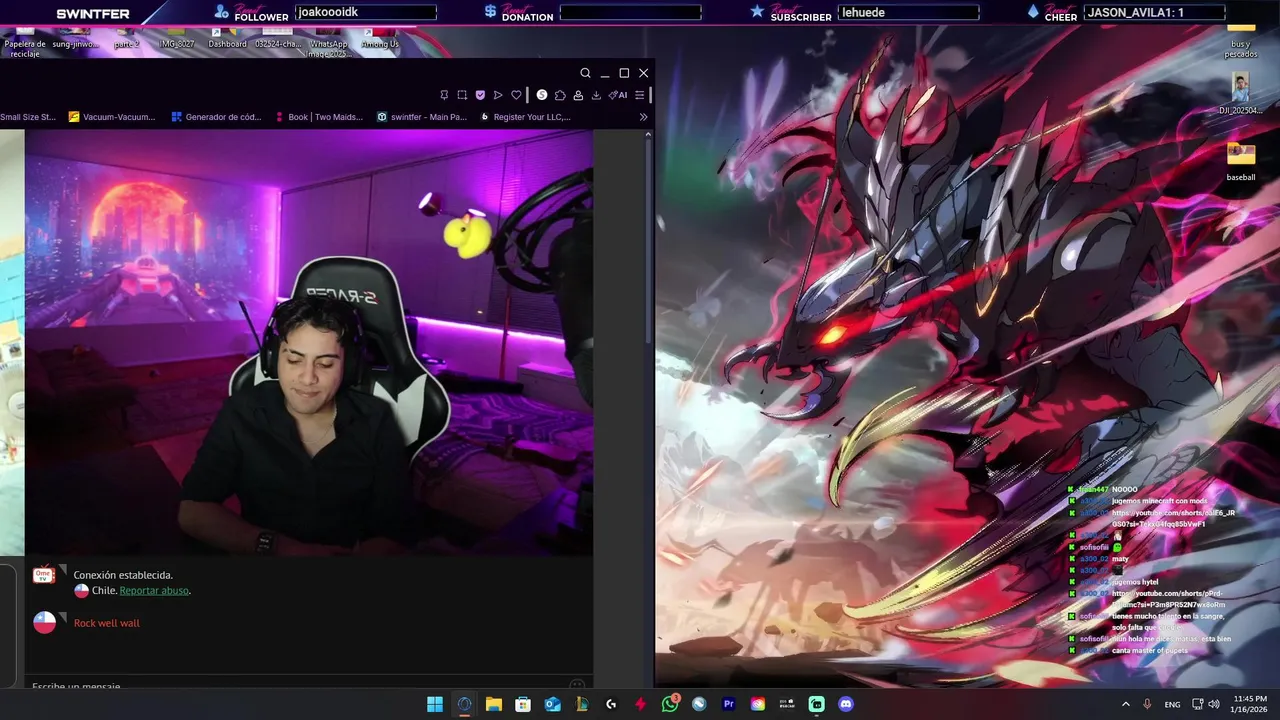Viewport: 1280px width, 720px height.
Task: Click the SWINTFER overlay logo
Action: 93,14
